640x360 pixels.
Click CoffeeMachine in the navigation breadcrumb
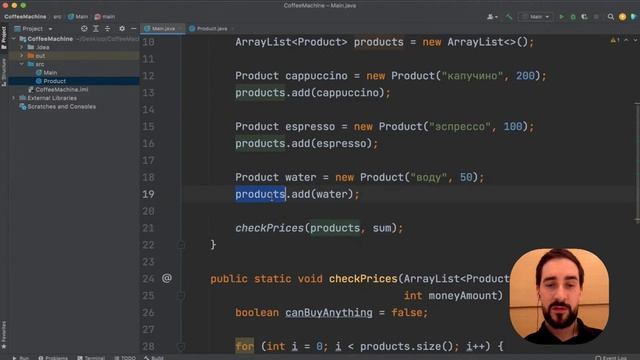click(25, 17)
